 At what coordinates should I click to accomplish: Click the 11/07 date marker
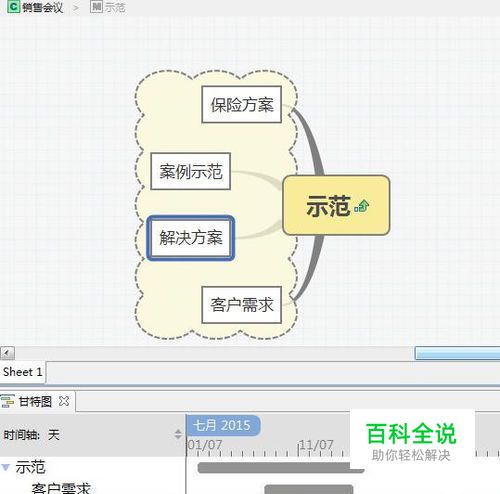pyautogui.click(x=316, y=445)
